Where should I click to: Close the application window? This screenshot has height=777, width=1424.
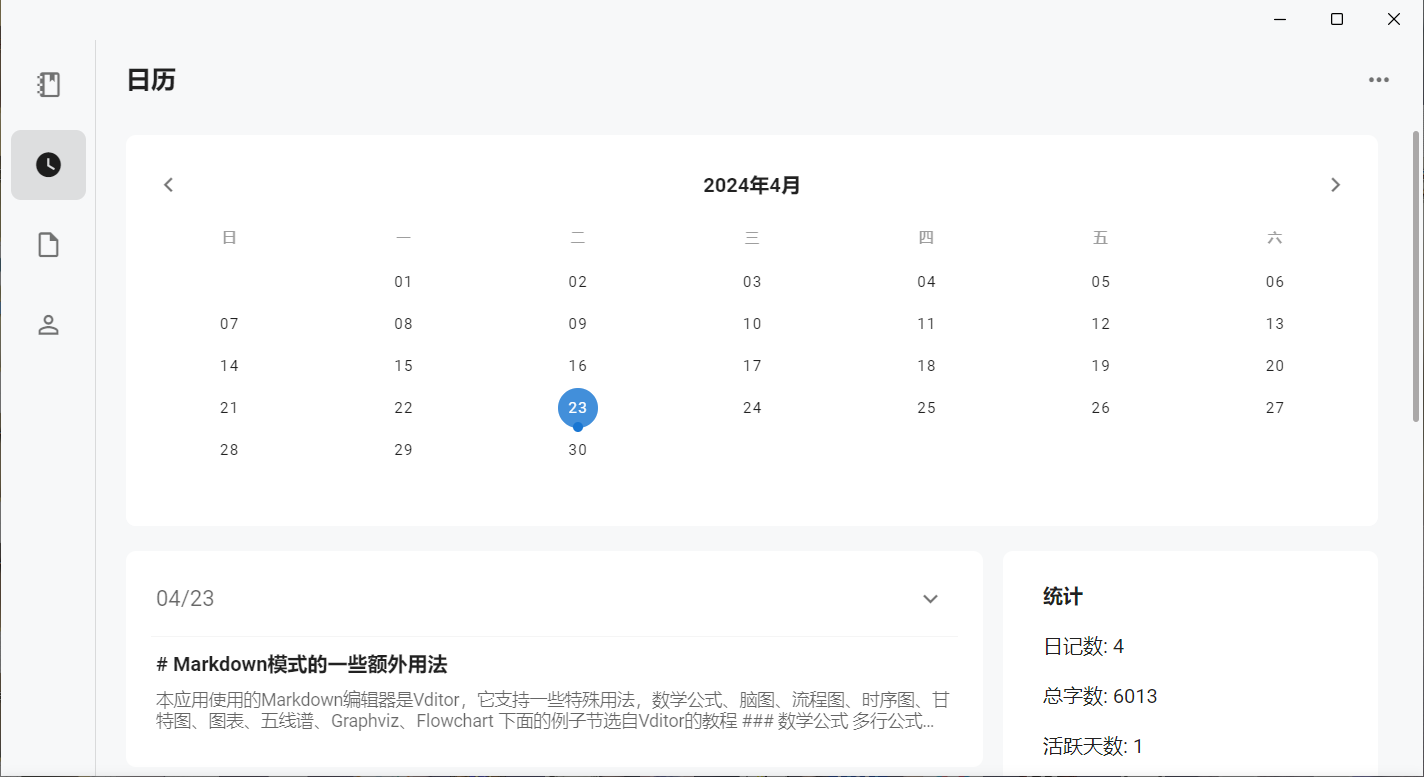pyautogui.click(x=1394, y=19)
